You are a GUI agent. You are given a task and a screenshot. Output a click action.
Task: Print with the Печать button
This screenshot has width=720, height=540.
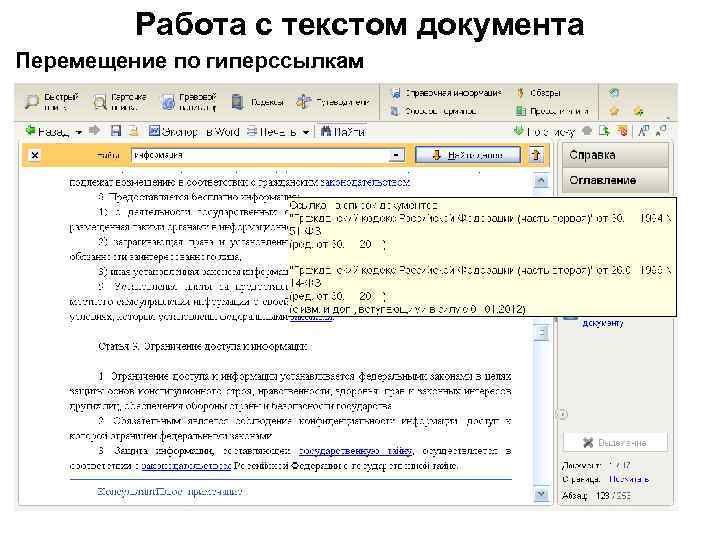tap(271, 132)
